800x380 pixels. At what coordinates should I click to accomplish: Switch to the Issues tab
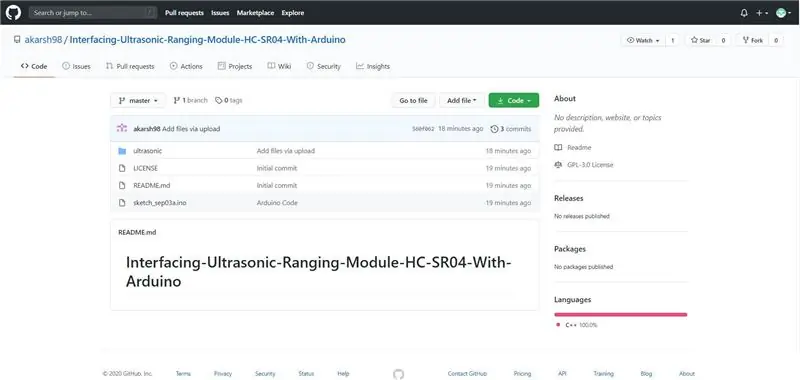pos(76,66)
